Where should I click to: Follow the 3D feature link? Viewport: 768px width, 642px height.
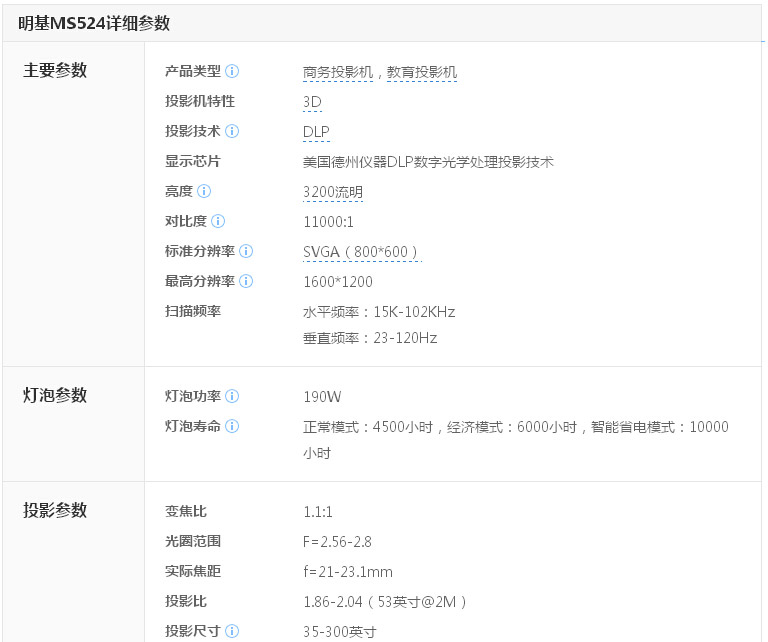312,102
